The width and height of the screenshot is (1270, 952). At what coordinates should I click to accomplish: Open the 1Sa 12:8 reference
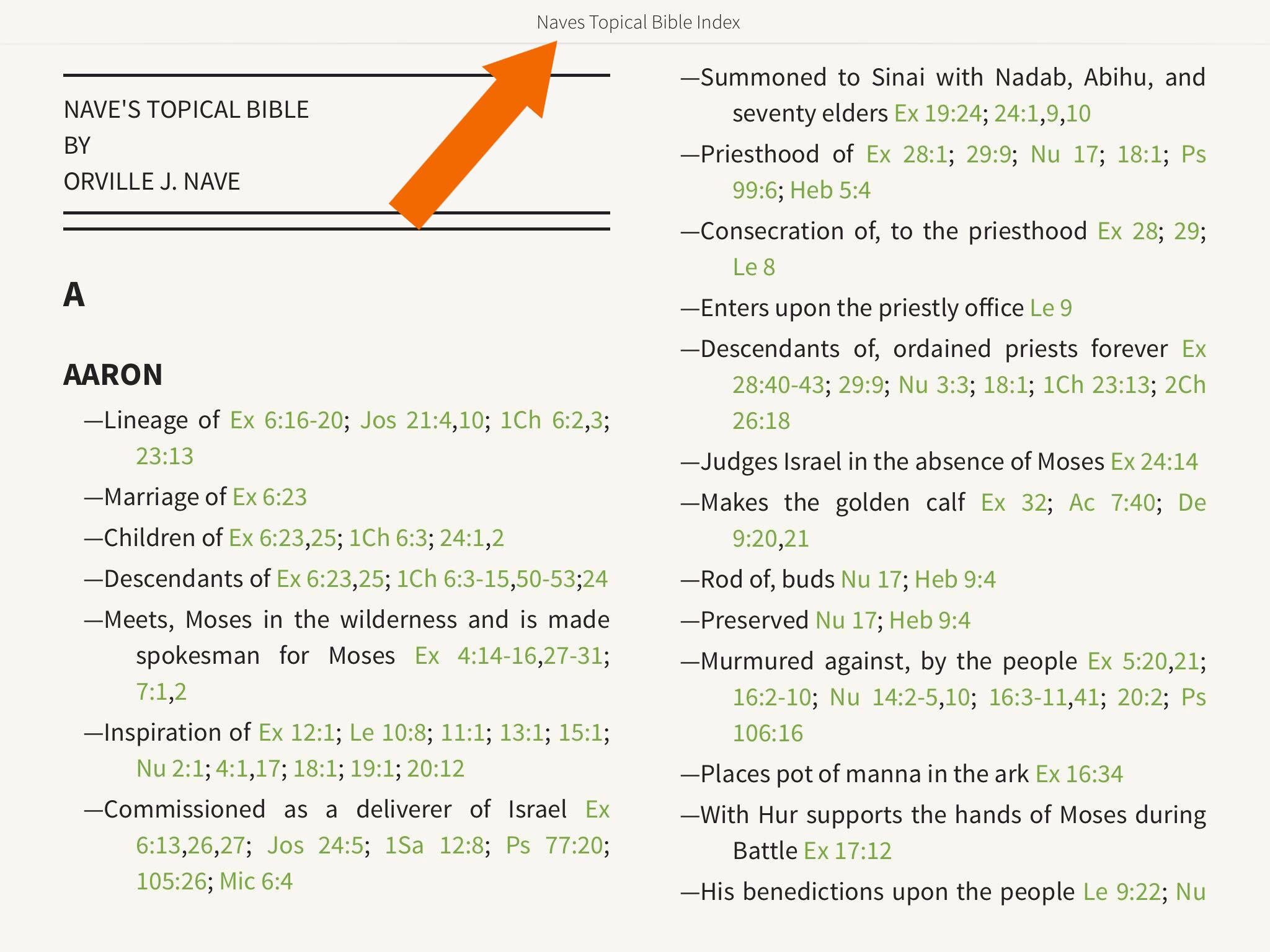point(435,846)
